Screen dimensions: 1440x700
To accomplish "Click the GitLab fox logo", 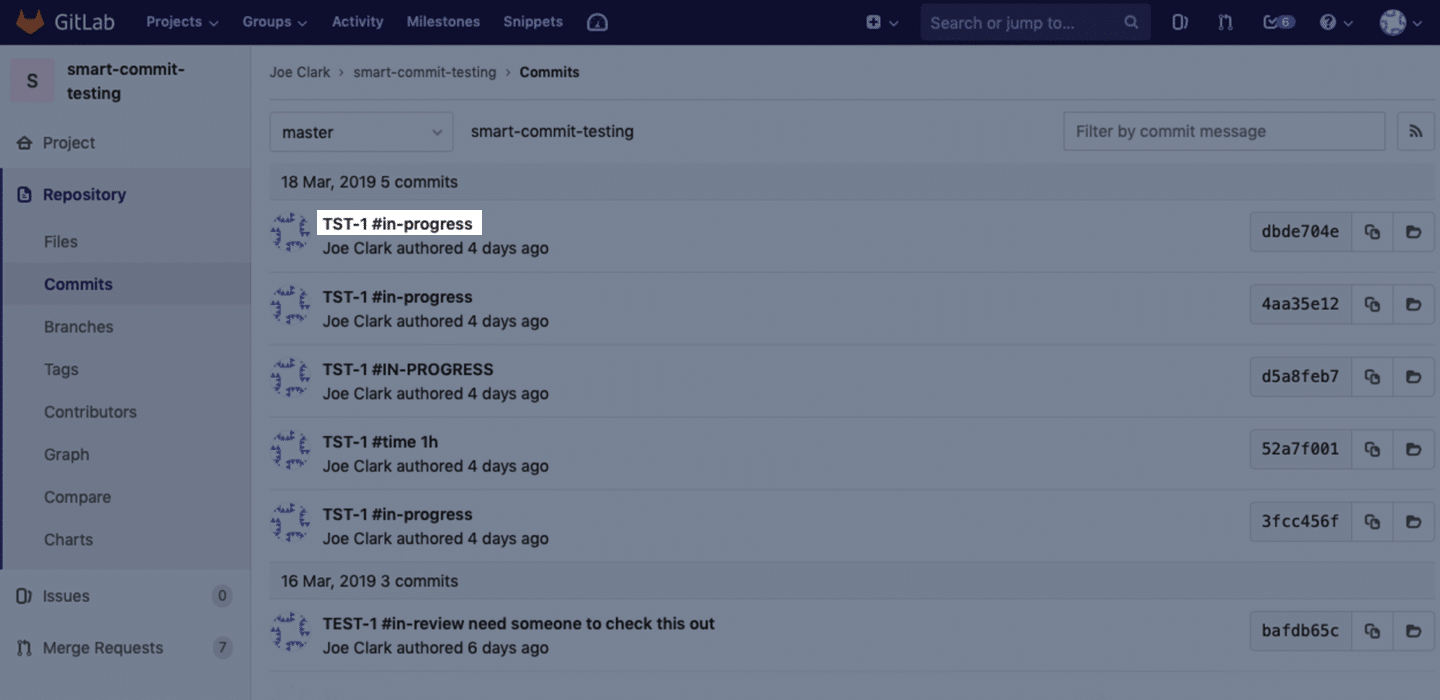I will [30, 21].
